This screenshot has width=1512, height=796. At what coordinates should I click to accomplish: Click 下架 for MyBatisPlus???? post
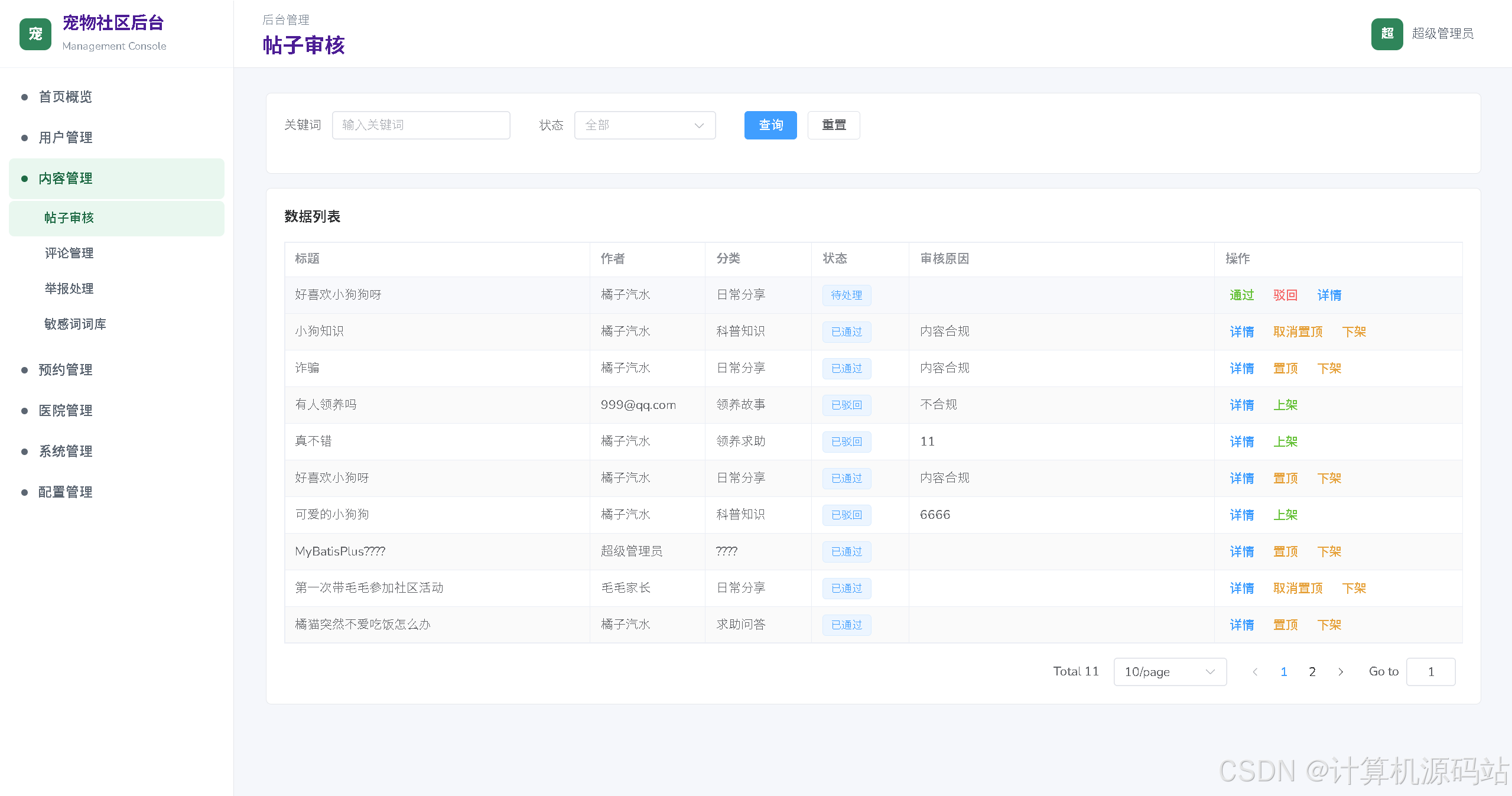click(x=1329, y=552)
